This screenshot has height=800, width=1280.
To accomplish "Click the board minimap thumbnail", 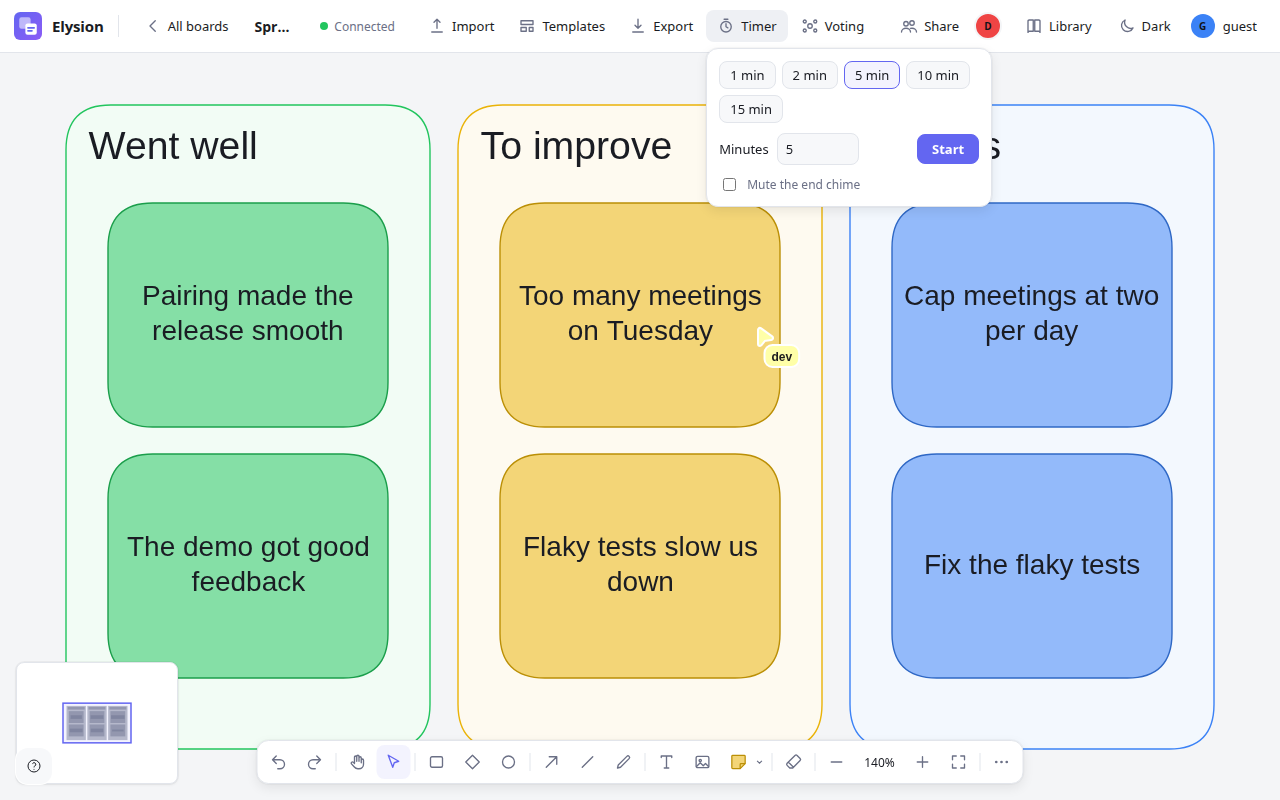I will coord(97,722).
